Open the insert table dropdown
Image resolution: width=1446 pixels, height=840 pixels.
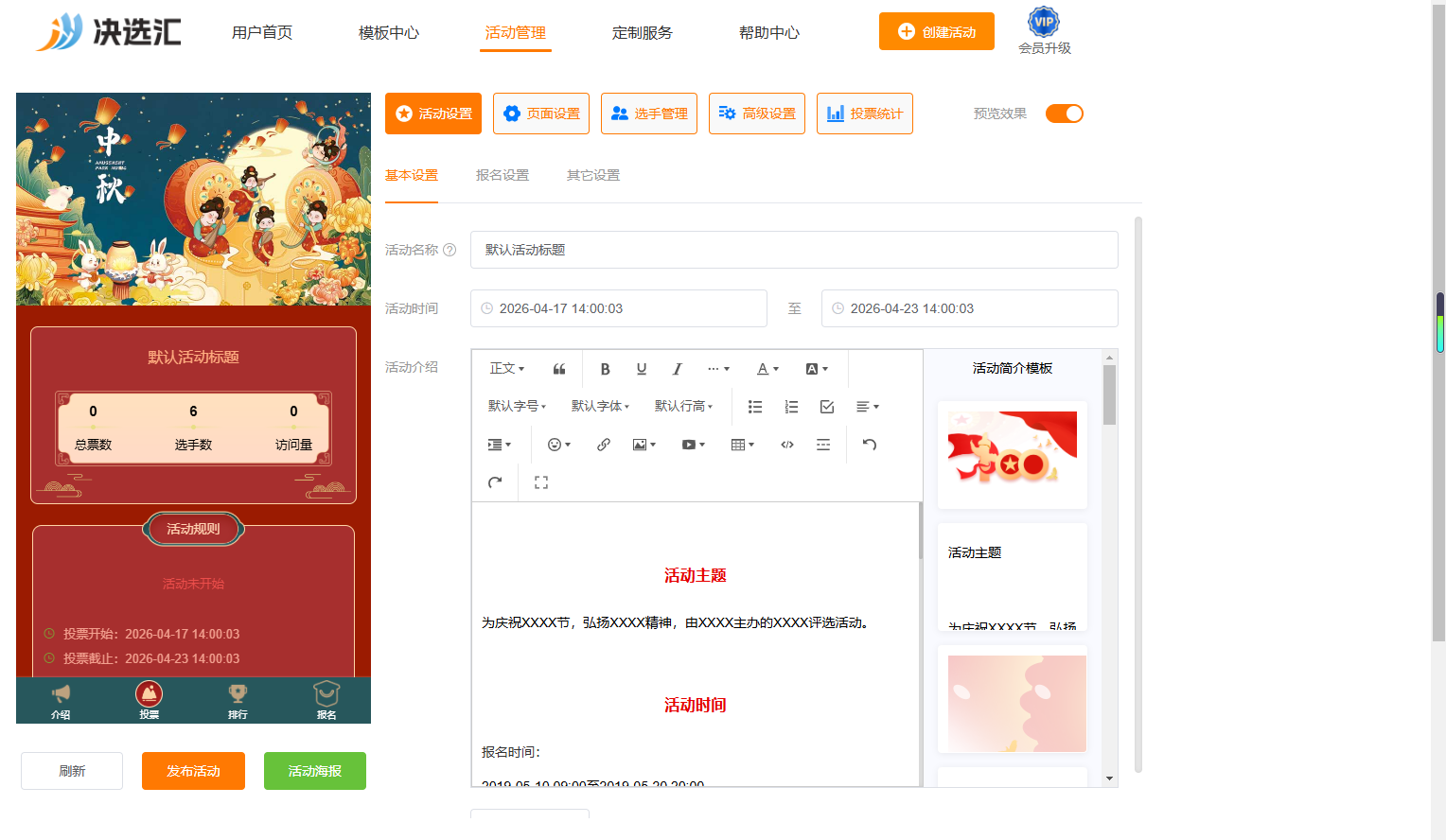(x=743, y=445)
